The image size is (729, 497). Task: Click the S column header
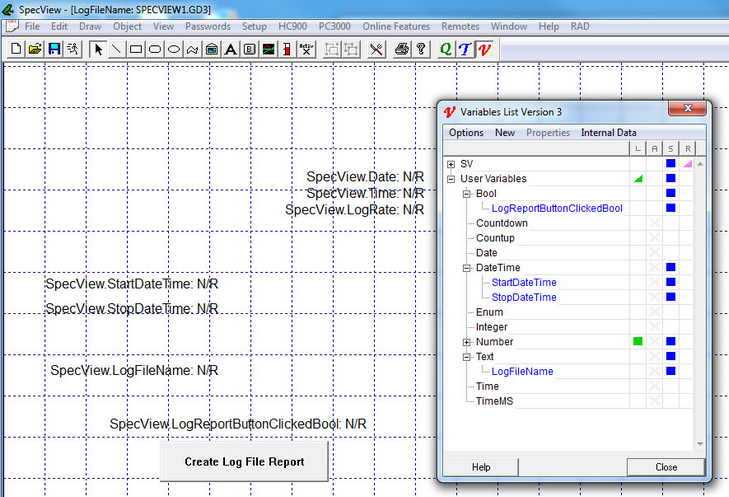tap(670, 148)
